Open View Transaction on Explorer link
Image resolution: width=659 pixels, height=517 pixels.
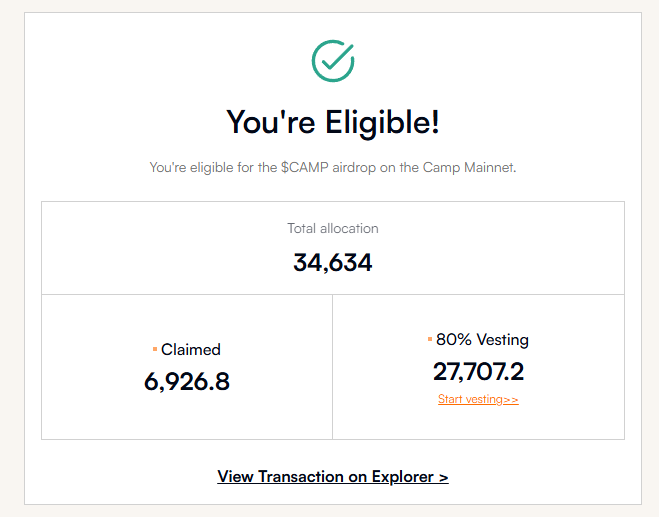[333, 477]
